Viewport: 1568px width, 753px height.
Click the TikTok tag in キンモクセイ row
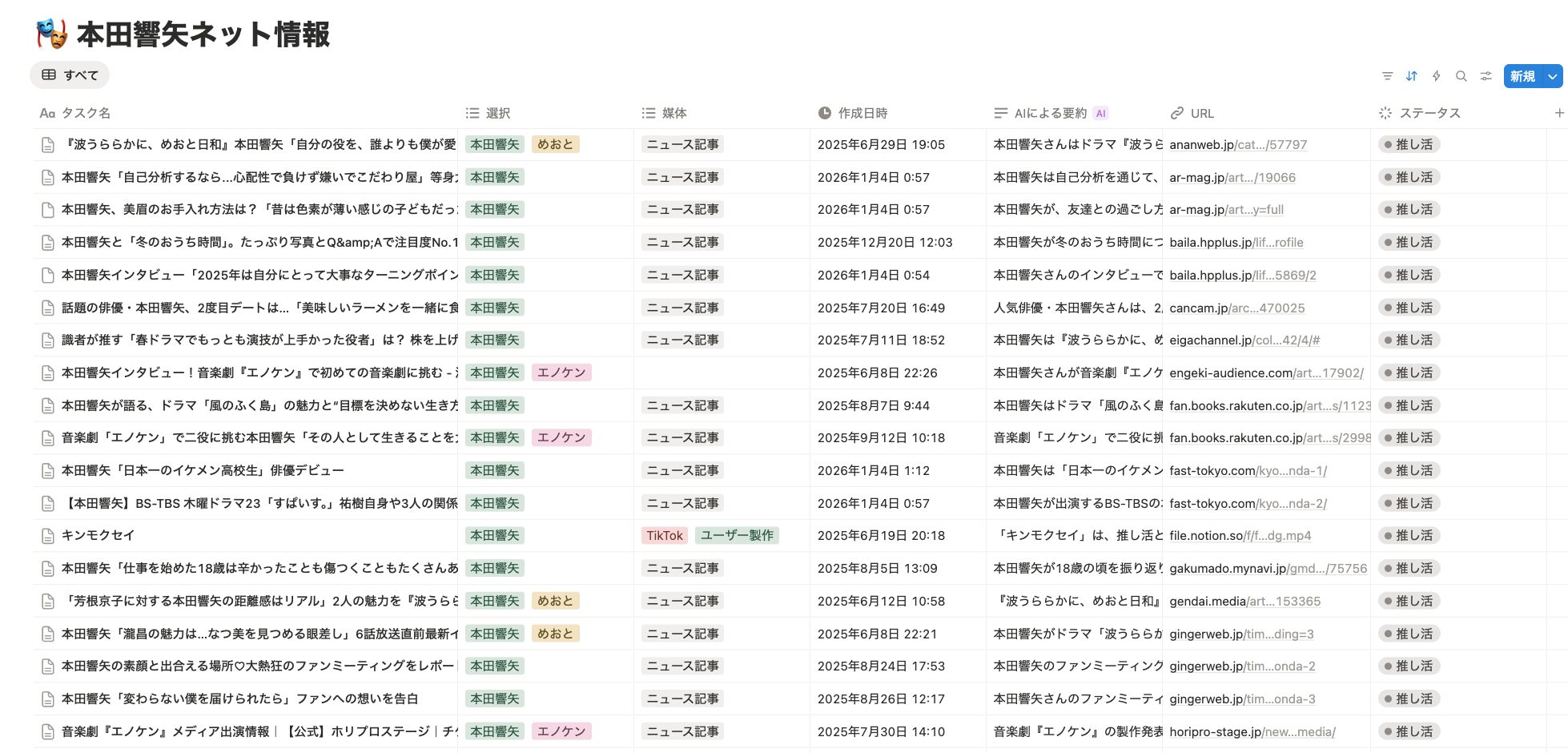[x=664, y=536]
